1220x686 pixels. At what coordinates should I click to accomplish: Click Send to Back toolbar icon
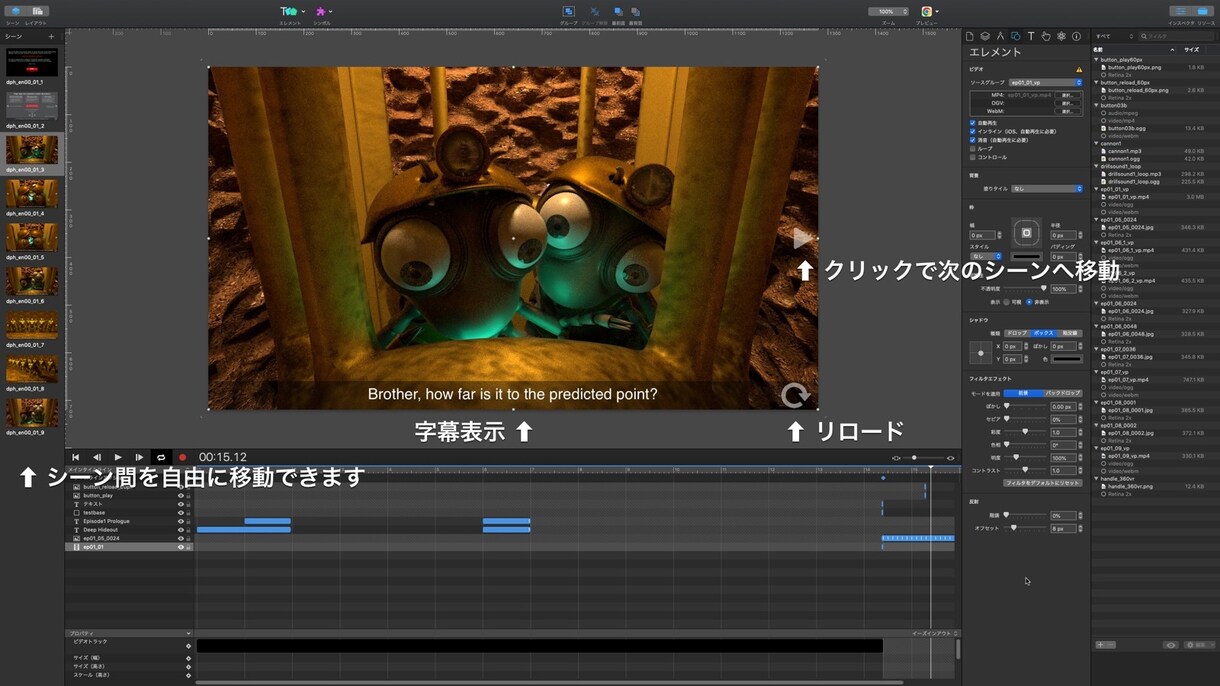click(x=635, y=12)
